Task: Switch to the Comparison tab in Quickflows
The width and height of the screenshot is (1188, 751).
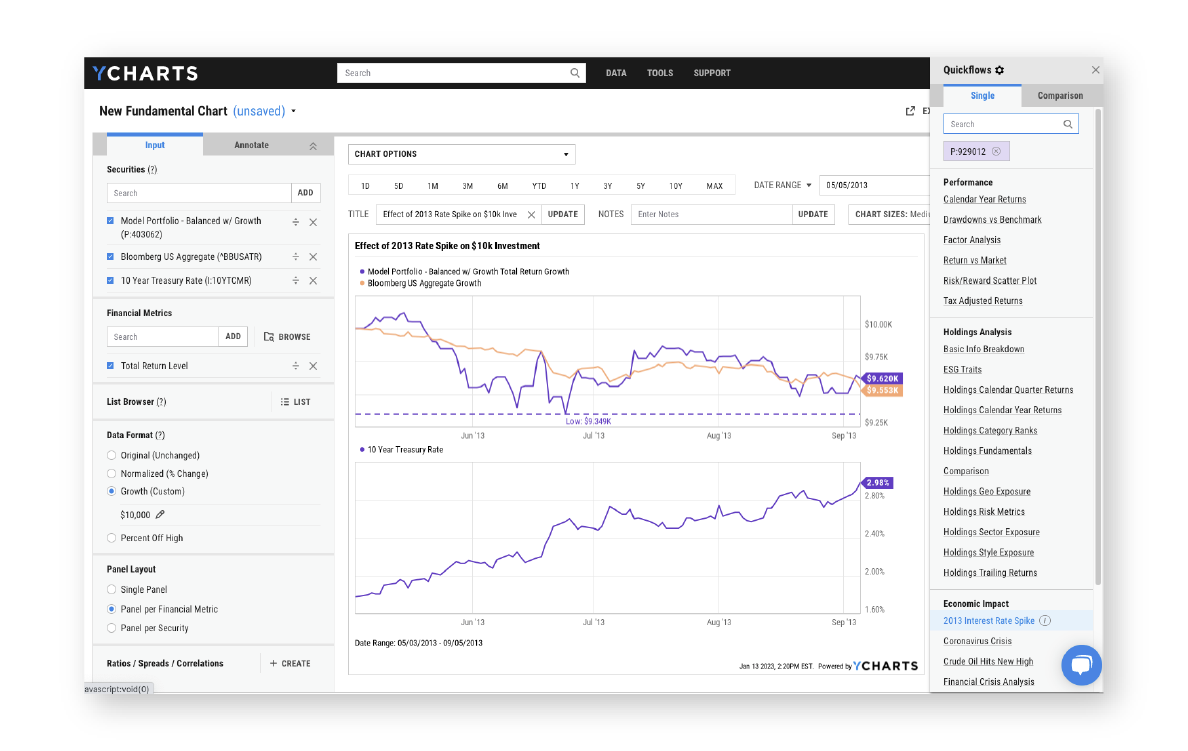Action: point(1060,95)
